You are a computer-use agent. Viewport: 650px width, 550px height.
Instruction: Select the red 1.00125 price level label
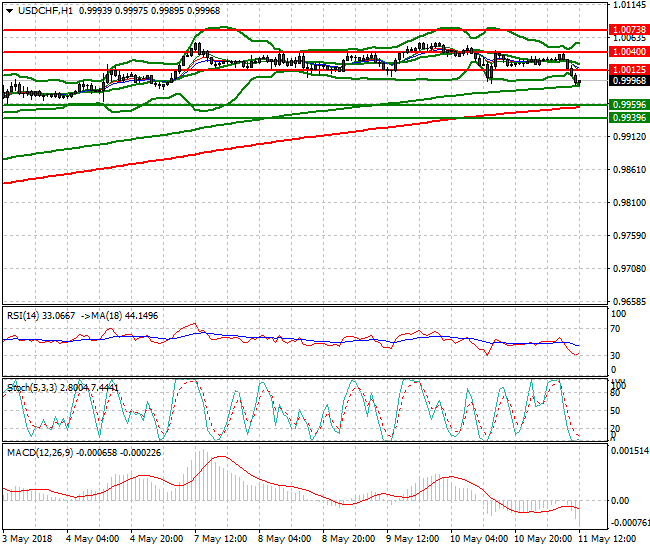pyautogui.click(x=629, y=70)
